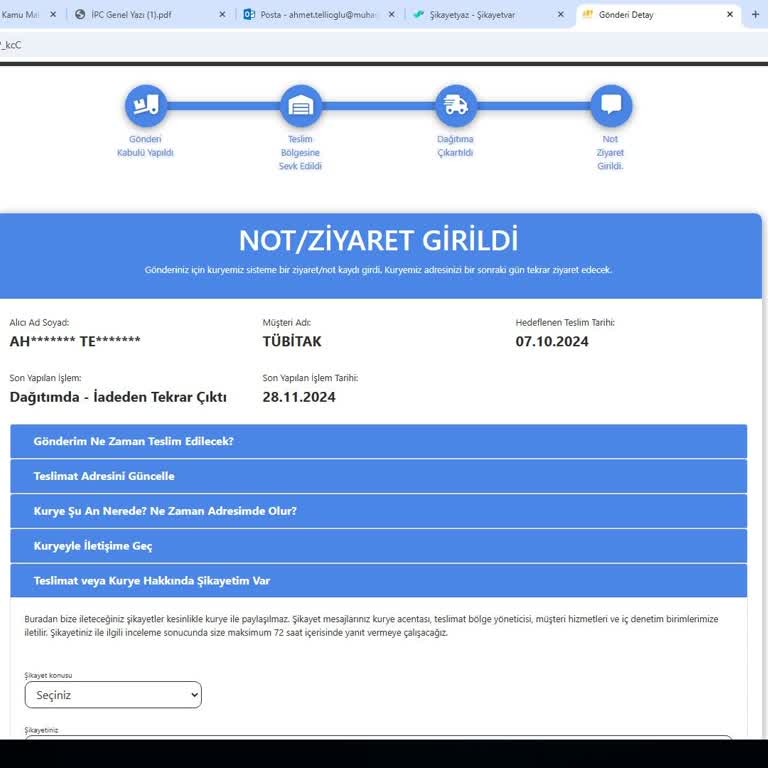Close the Şikayetyaz - Şikayetvar tab
This screenshot has height=768, width=768.
561,15
